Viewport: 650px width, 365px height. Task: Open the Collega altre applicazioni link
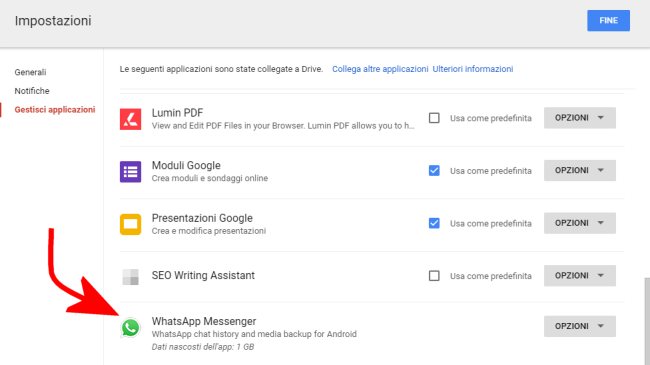[x=380, y=69]
